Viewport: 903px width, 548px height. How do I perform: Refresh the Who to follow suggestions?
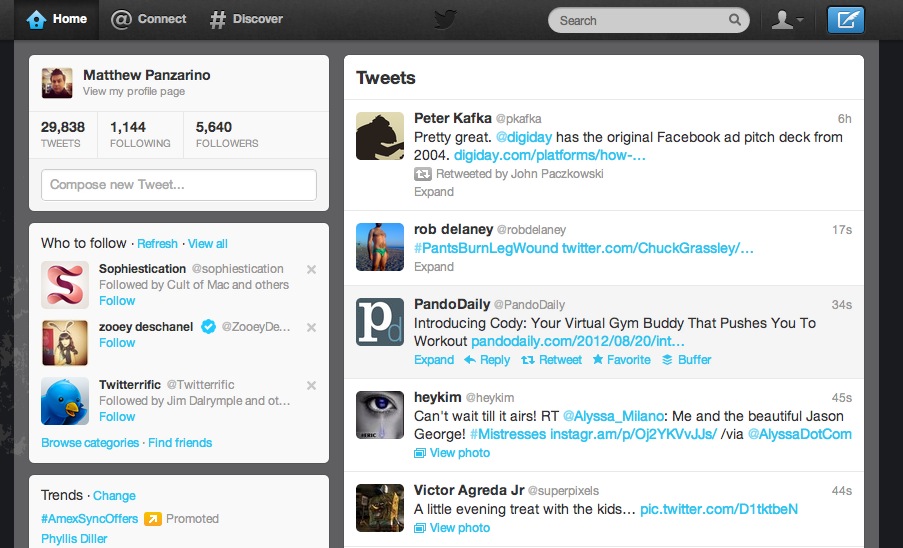pyautogui.click(x=157, y=243)
